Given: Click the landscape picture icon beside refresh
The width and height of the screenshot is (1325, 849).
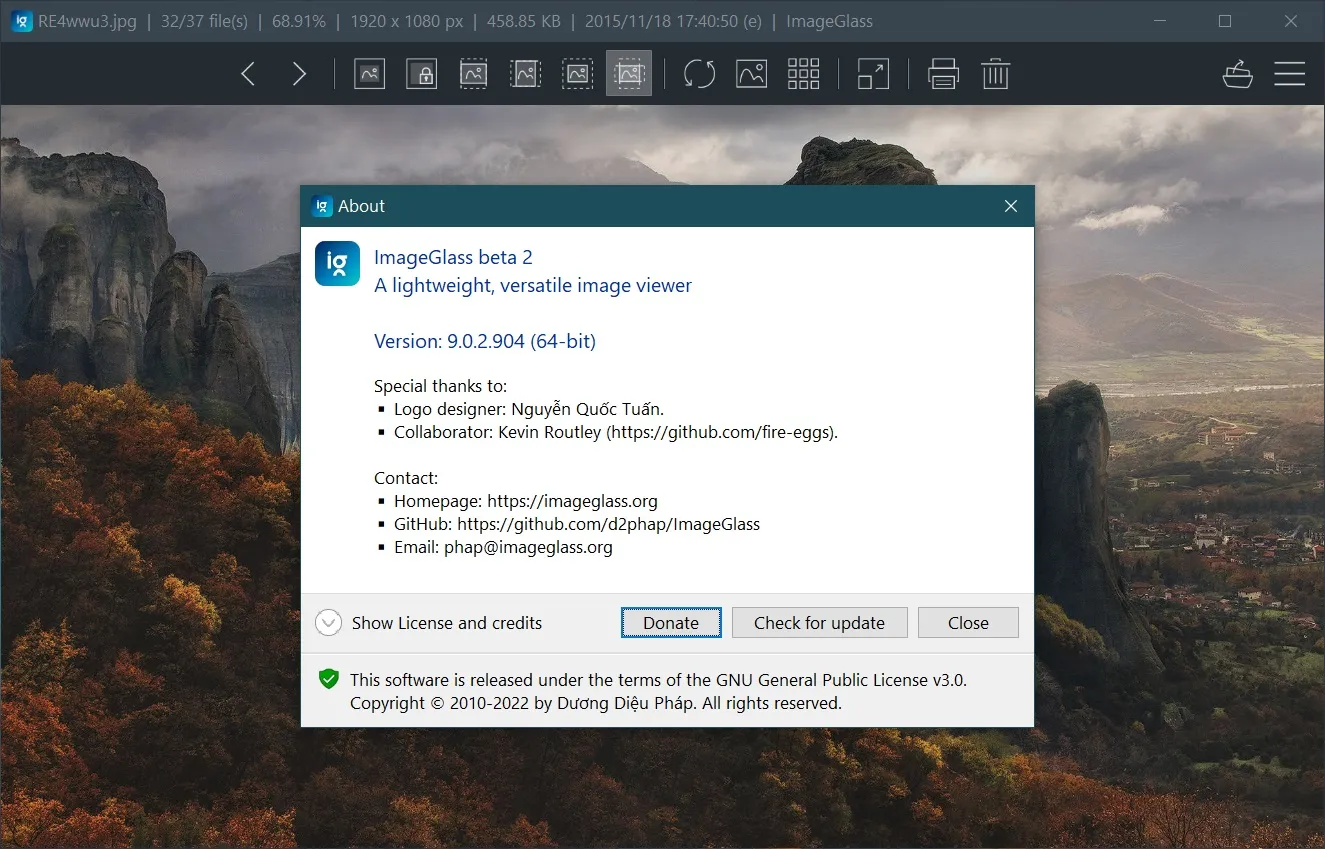Looking at the screenshot, I should 751,74.
